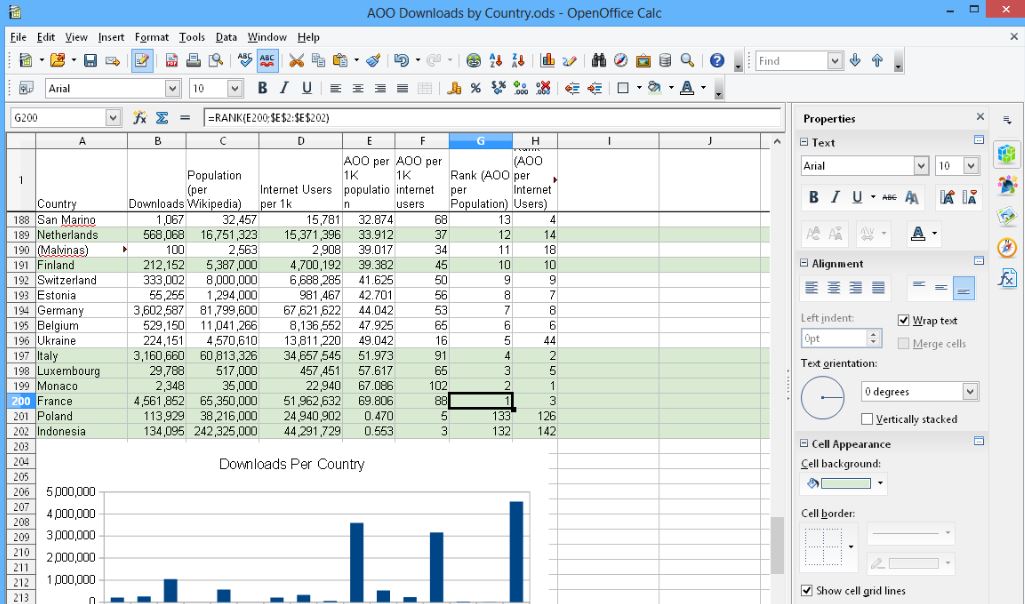Toggle Bold in Properties sidebar
Screen dimensions: 1025x604
pos(814,197)
